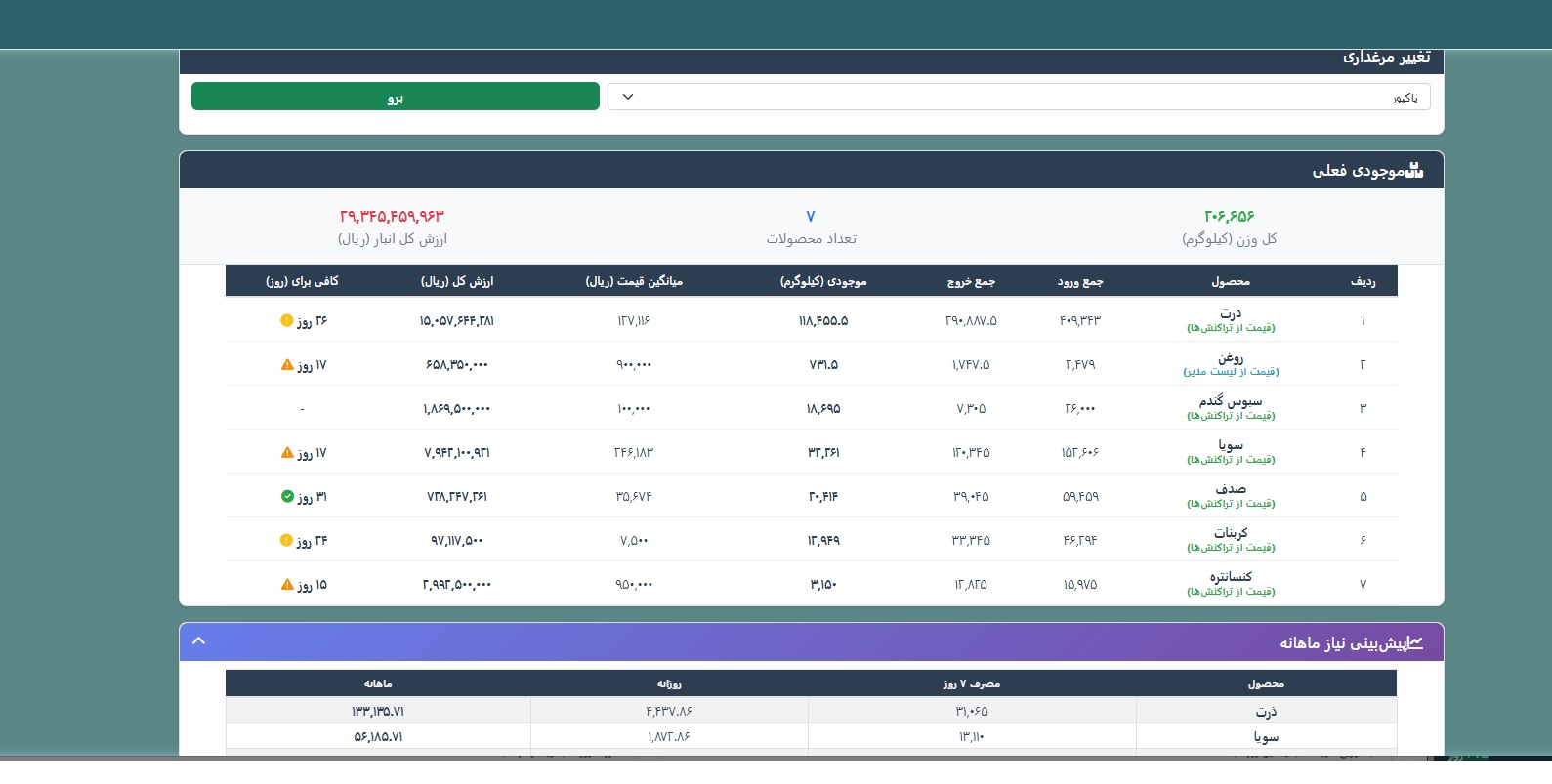Click the قیمت از لیست مدیر label under روغن

1231,372
